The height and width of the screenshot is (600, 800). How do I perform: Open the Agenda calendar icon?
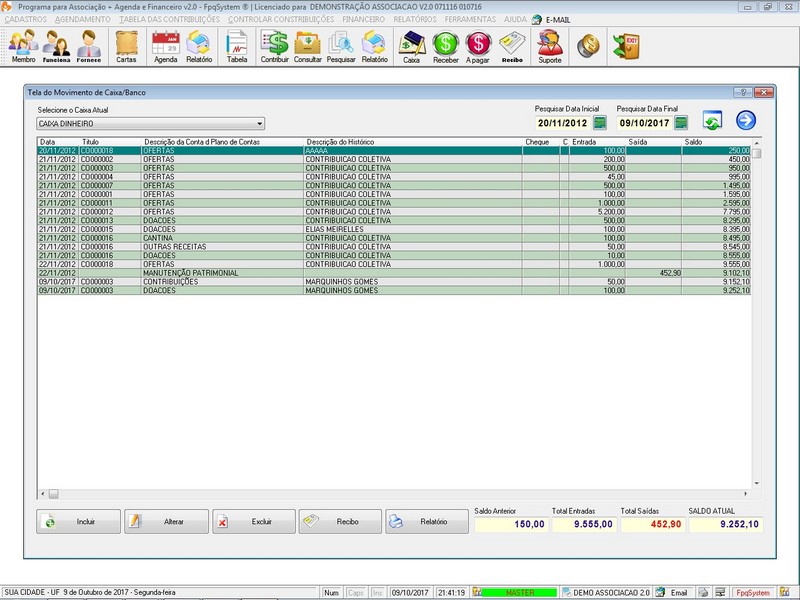pos(165,46)
